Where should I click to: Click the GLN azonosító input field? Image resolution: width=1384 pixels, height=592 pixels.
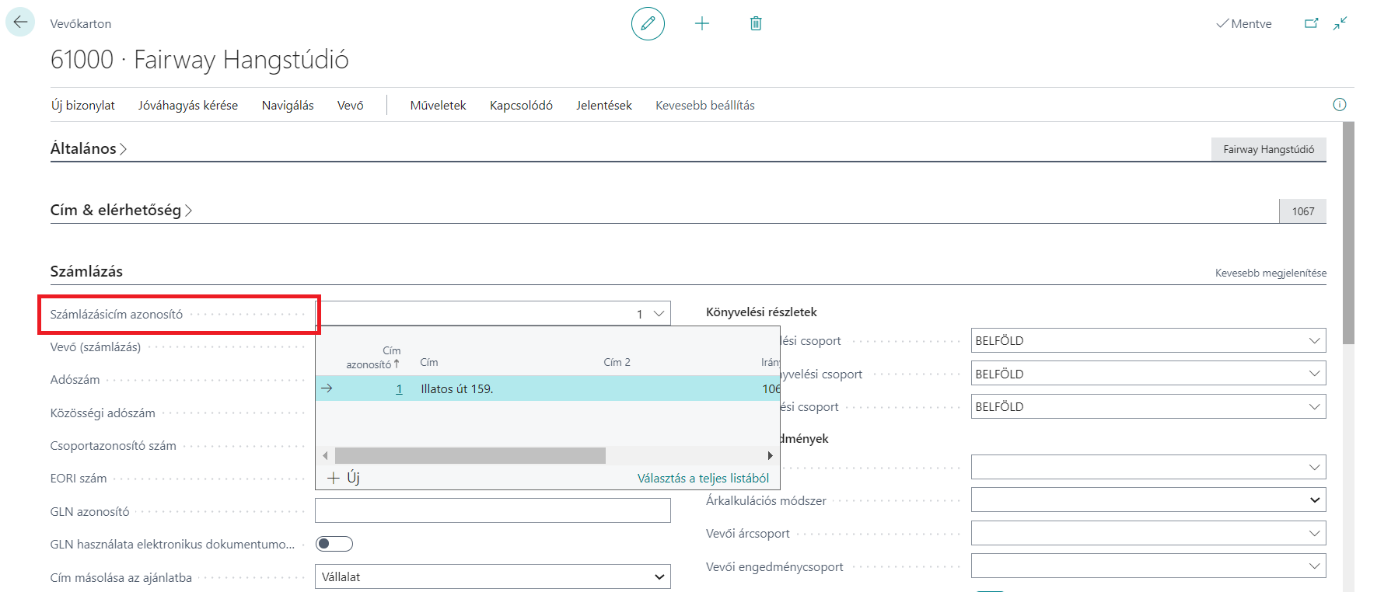click(492, 511)
